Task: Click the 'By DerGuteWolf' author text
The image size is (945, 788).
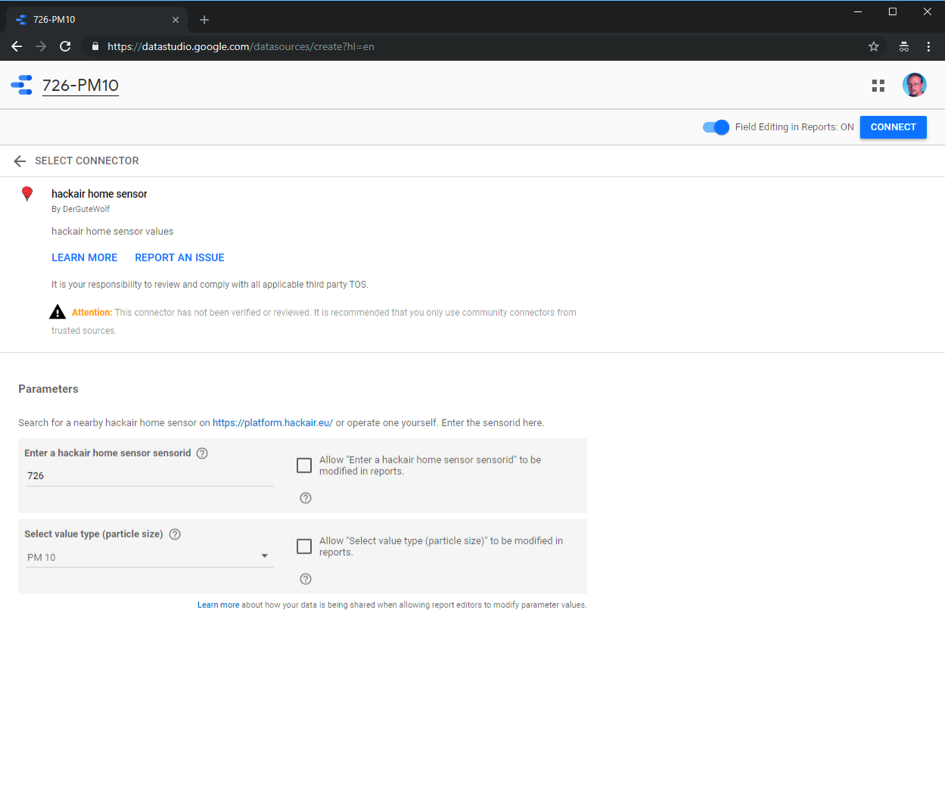Action: (80, 209)
